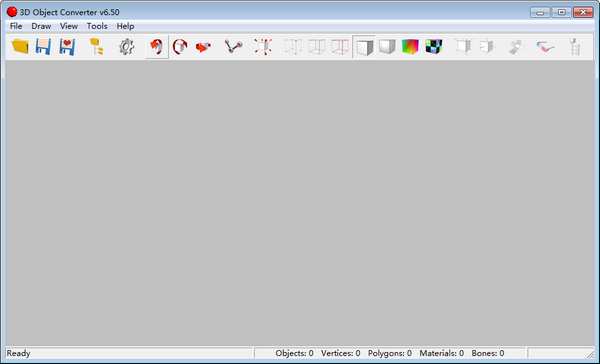Click the 3D glasses stereo icon
The height and width of the screenshot is (364, 600).
tap(545, 47)
